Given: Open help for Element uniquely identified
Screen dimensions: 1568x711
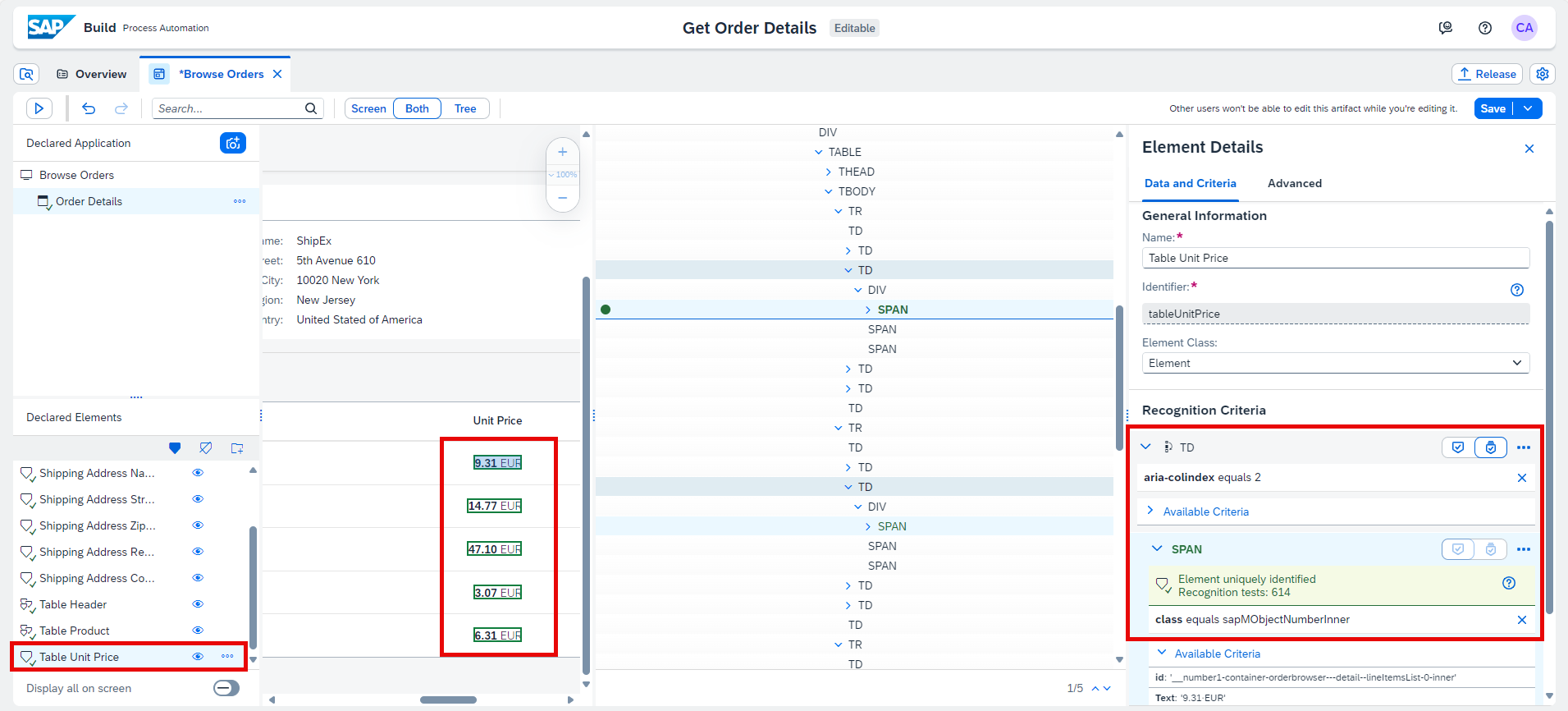Looking at the screenshot, I should click(1509, 583).
